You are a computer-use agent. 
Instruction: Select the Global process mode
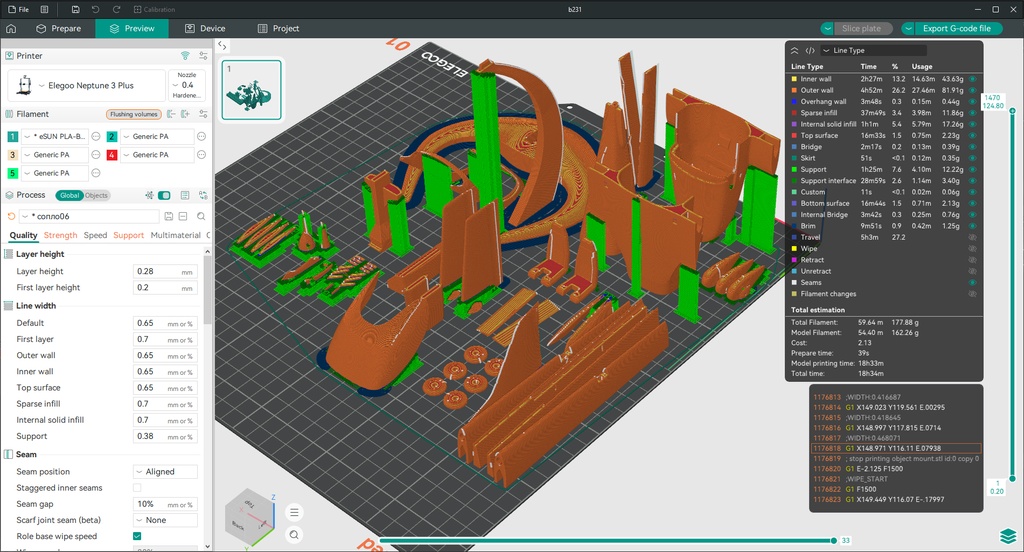pyautogui.click(x=69, y=195)
